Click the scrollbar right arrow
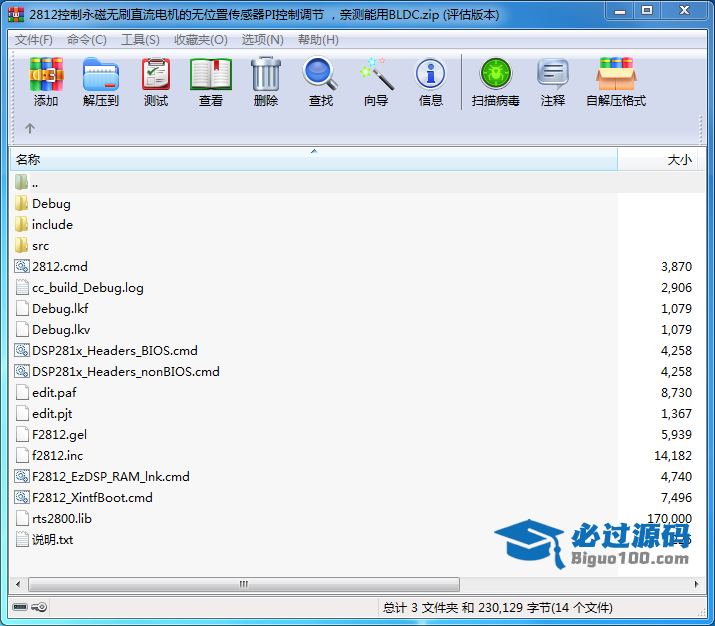The image size is (715, 626). 696,584
